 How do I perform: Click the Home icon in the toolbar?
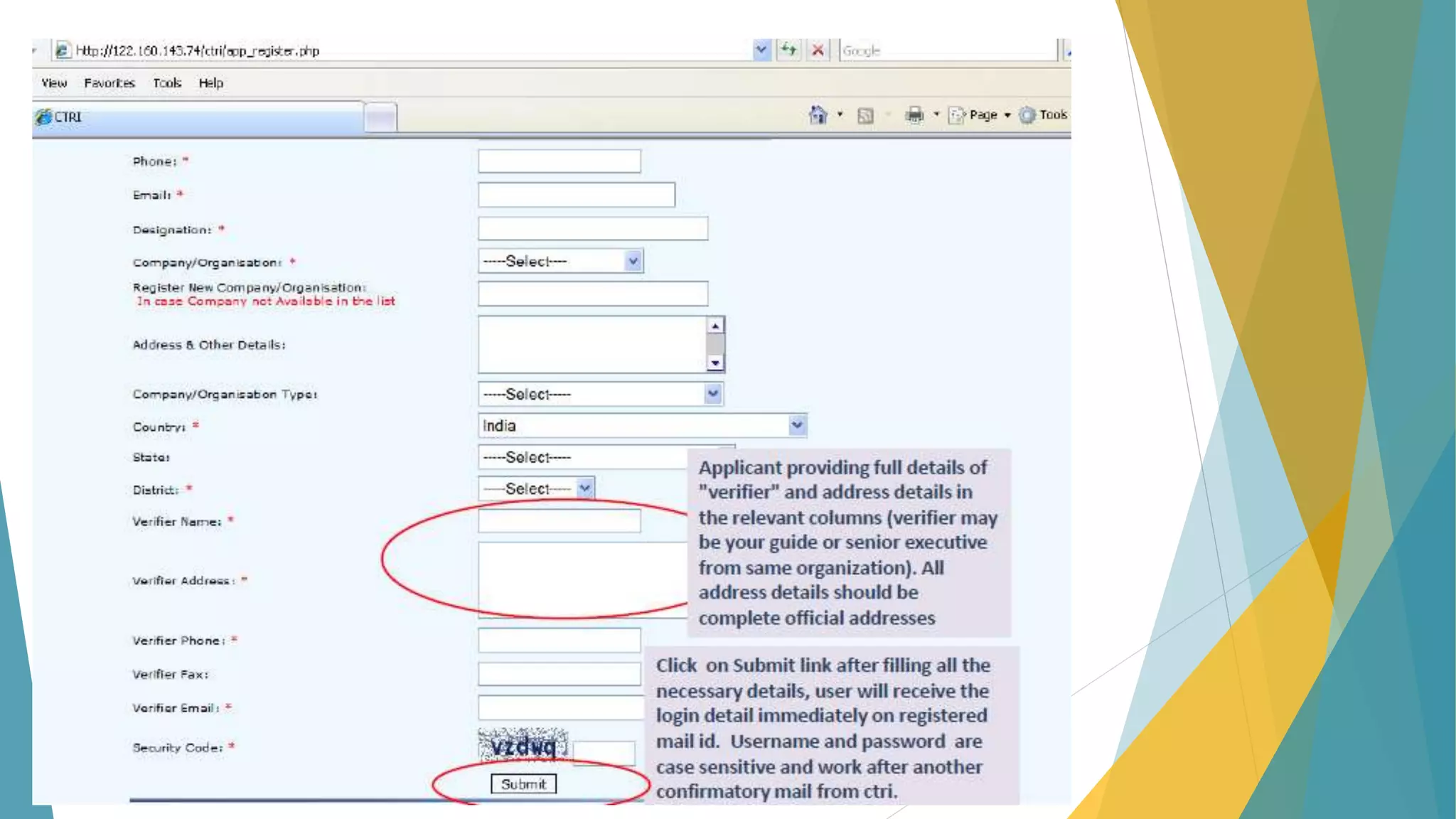818,114
